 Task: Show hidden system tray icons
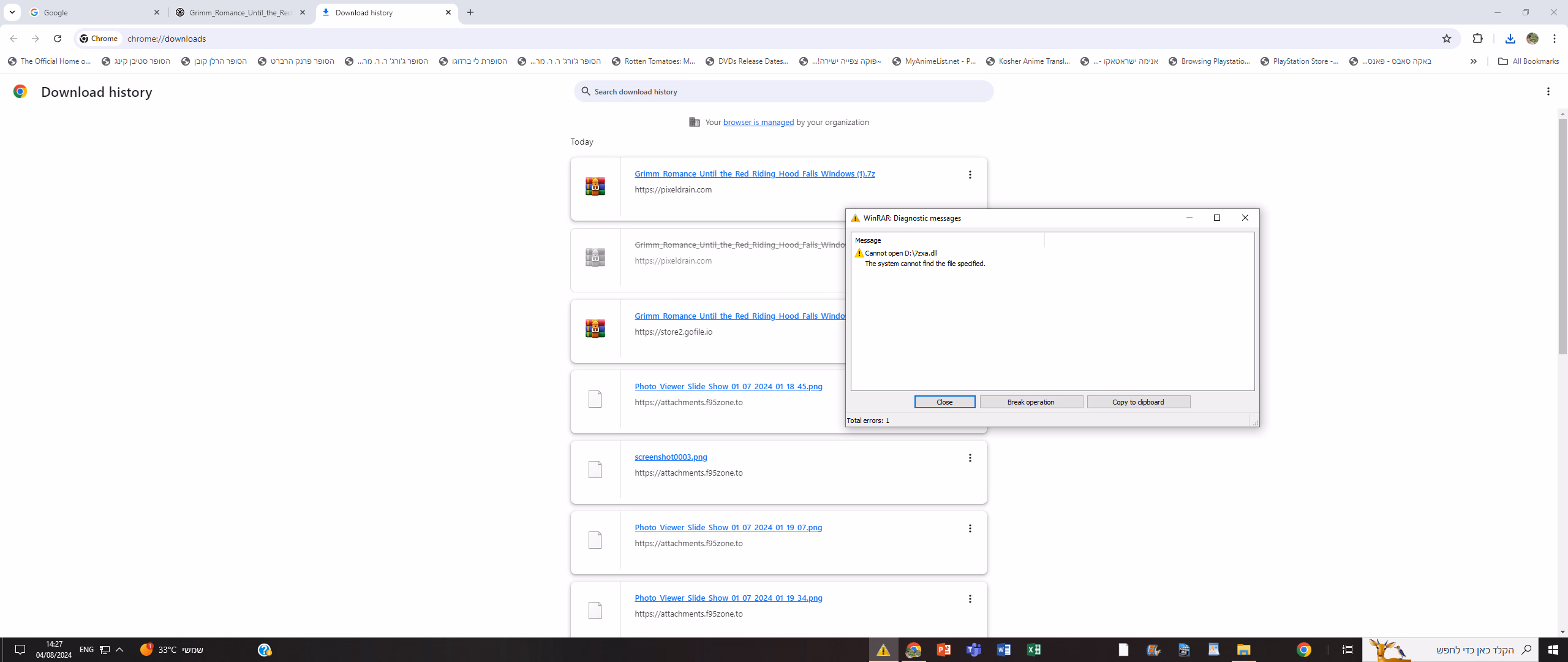(x=120, y=650)
